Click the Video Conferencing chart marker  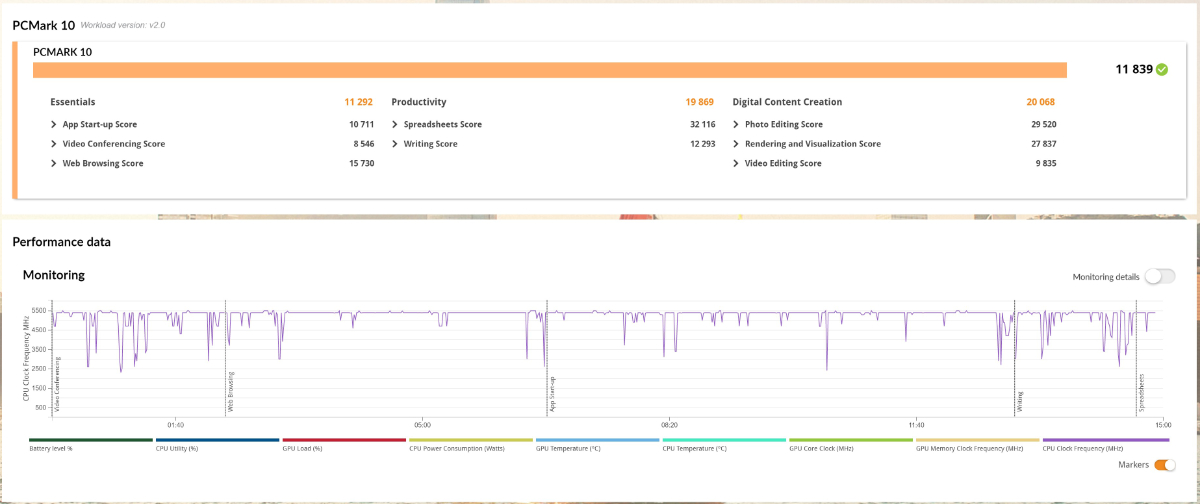coord(57,385)
